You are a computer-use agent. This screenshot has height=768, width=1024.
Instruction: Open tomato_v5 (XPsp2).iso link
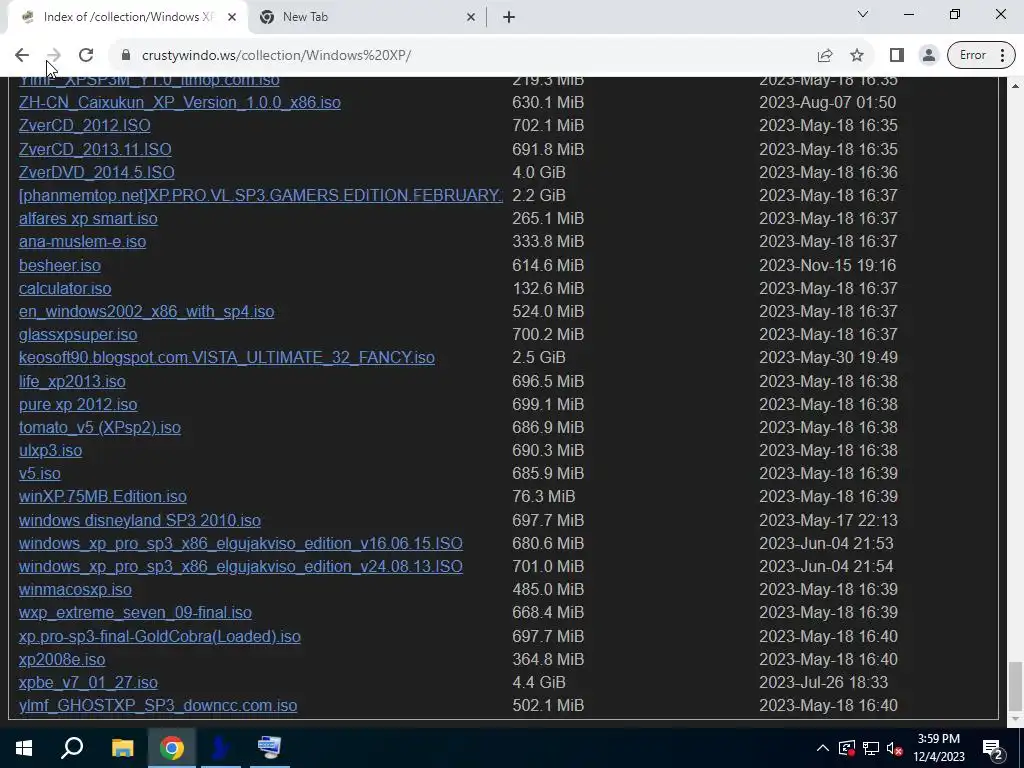pos(100,427)
